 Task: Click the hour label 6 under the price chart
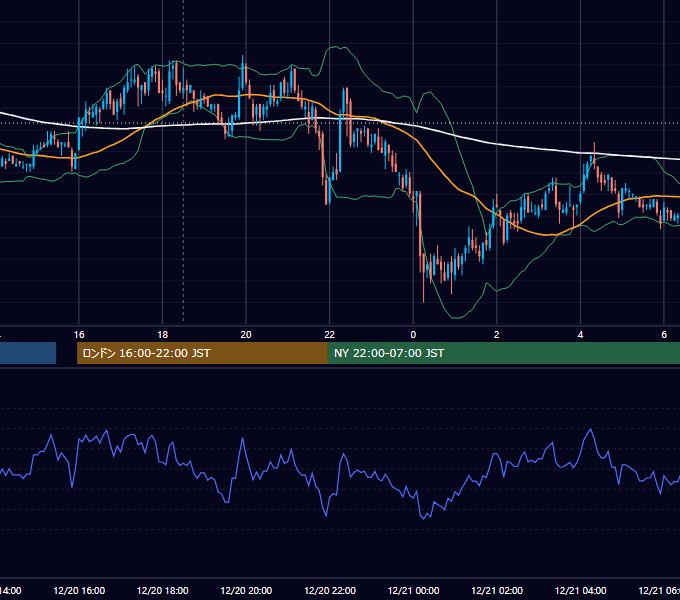(664, 335)
